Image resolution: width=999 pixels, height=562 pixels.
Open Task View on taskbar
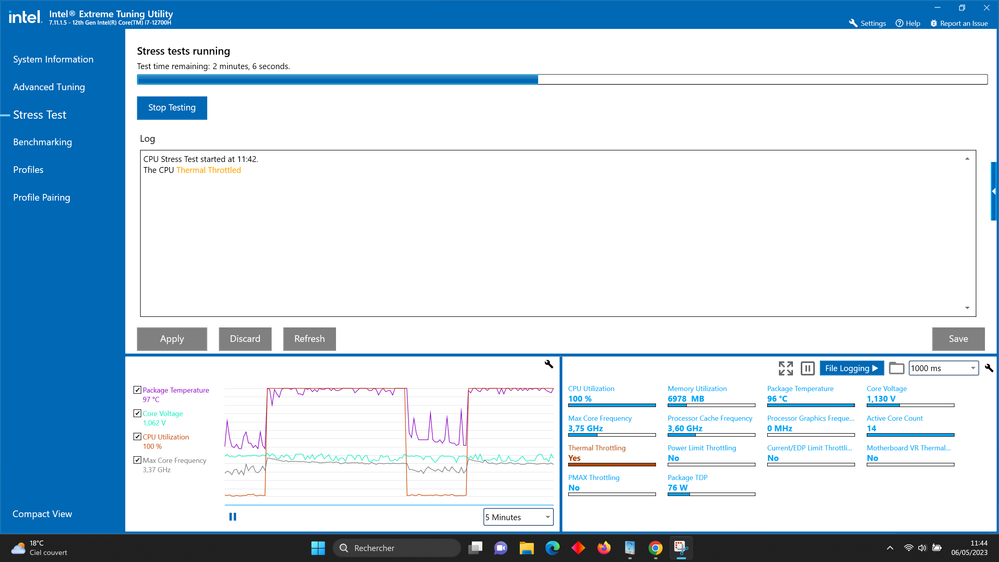[x=475, y=548]
